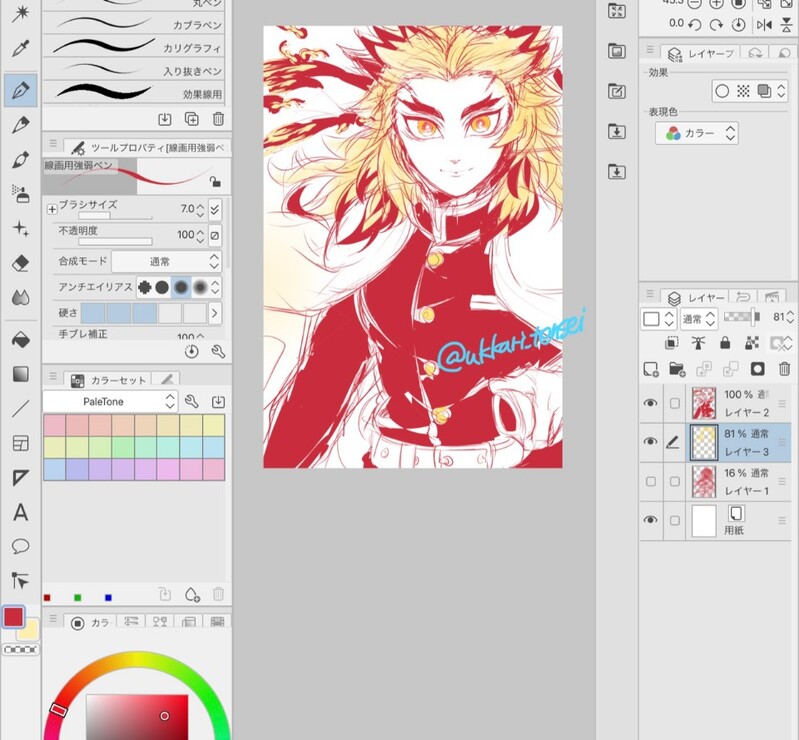Flip canvas horizontally
The width and height of the screenshot is (799, 740).
pos(764,24)
